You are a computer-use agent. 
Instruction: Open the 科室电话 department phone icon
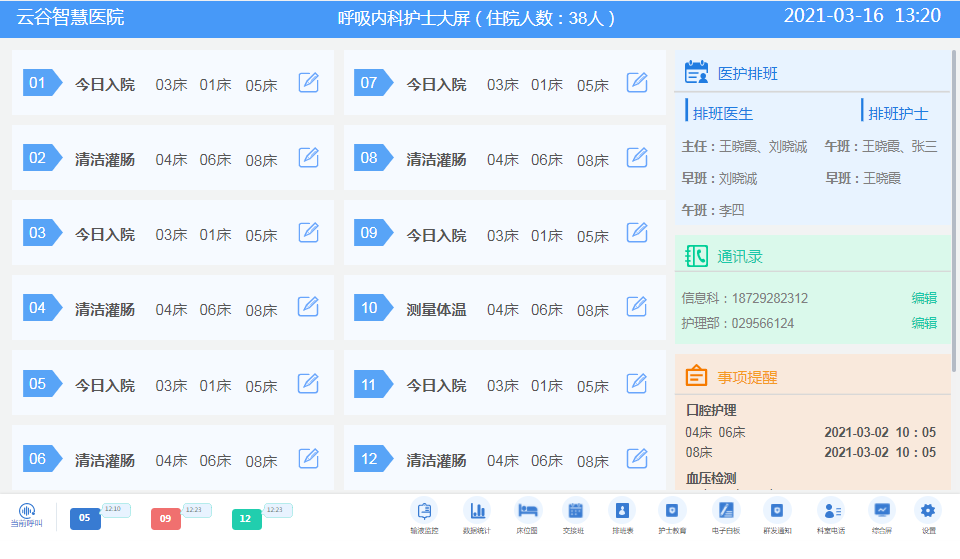[830, 509]
